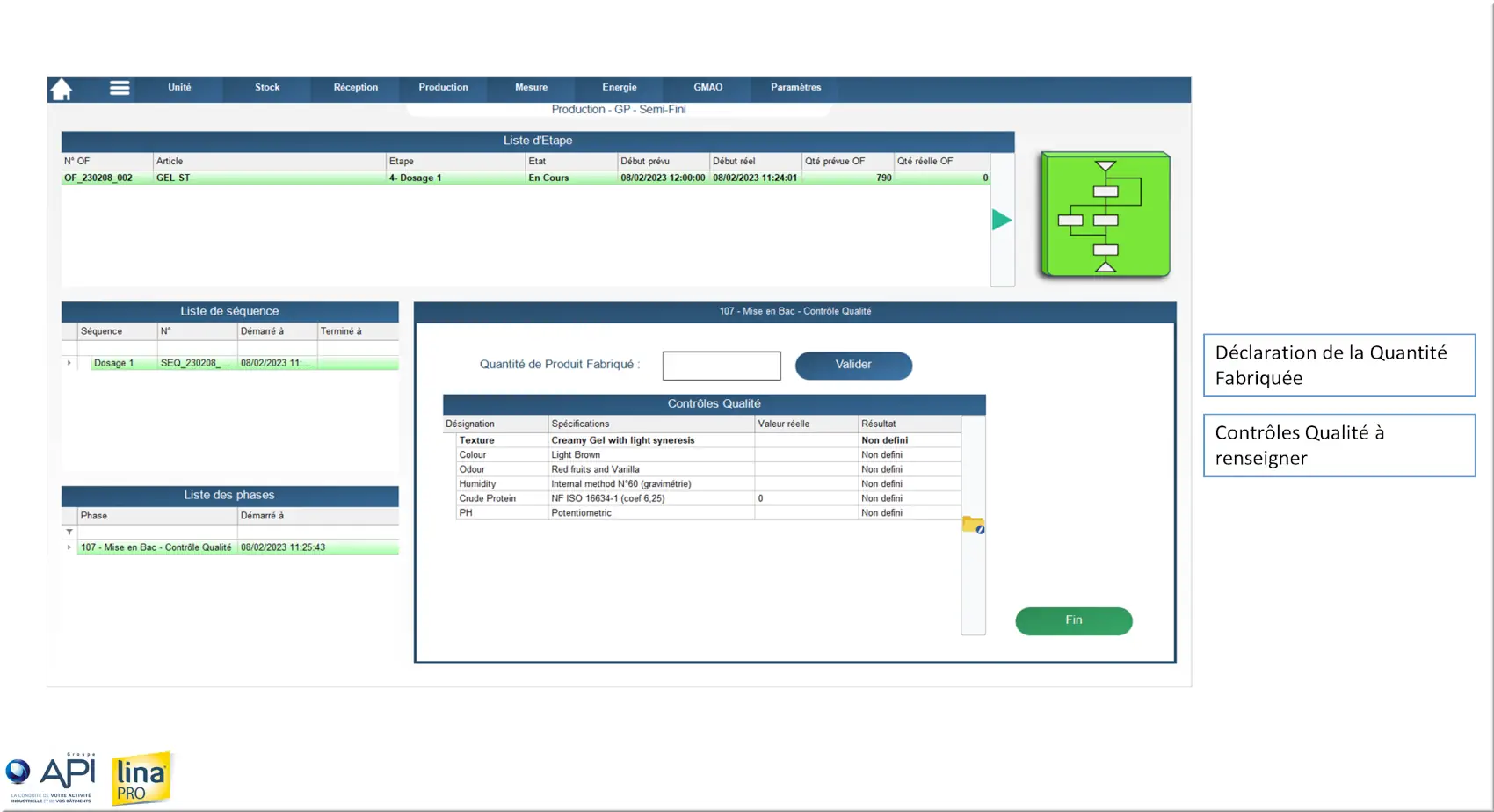The width and height of the screenshot is (1494, 812).
Task: Expand the 107 - Mise en Bac phase row
Action: click(x=69, y=547)
